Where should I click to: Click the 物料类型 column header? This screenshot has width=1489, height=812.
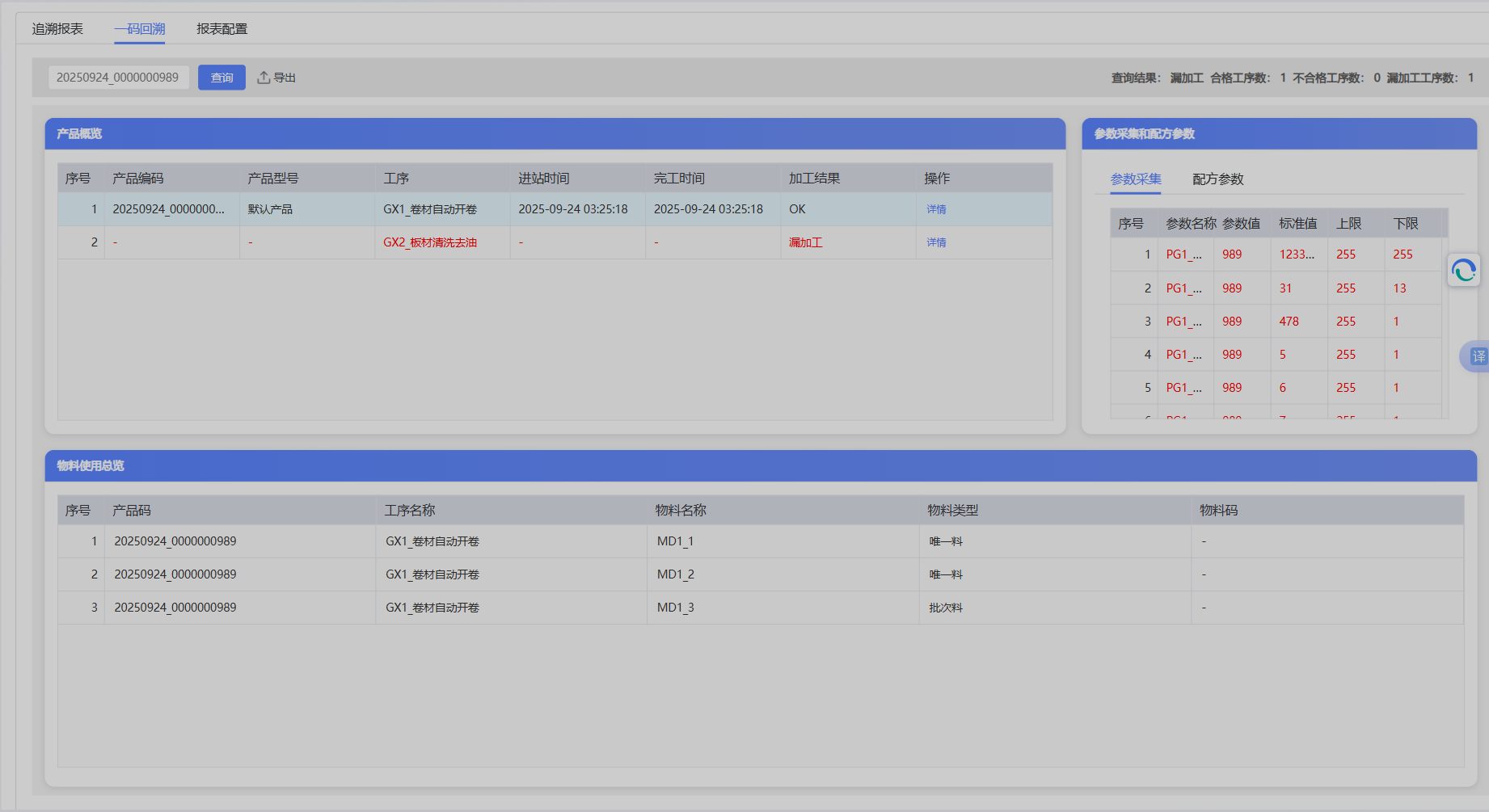click(x=952, y=511)
